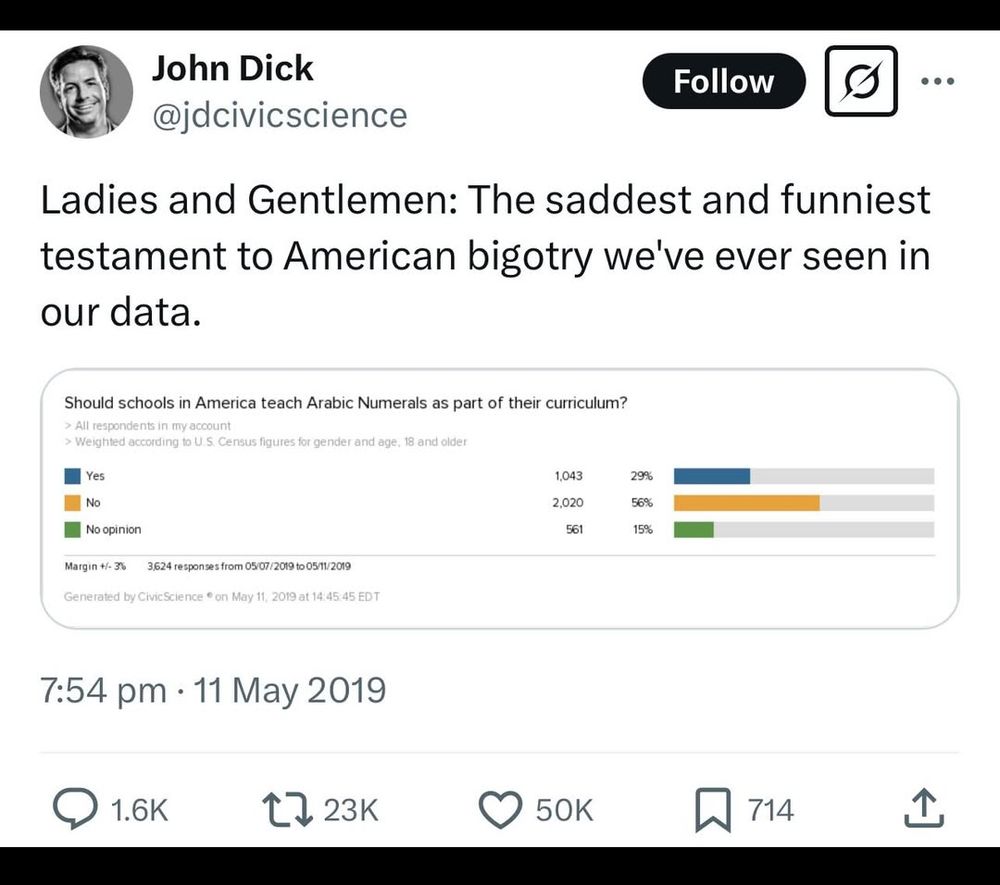Open the Grok slash icon button
This screenshot has height=885, width=1000.
861,81
